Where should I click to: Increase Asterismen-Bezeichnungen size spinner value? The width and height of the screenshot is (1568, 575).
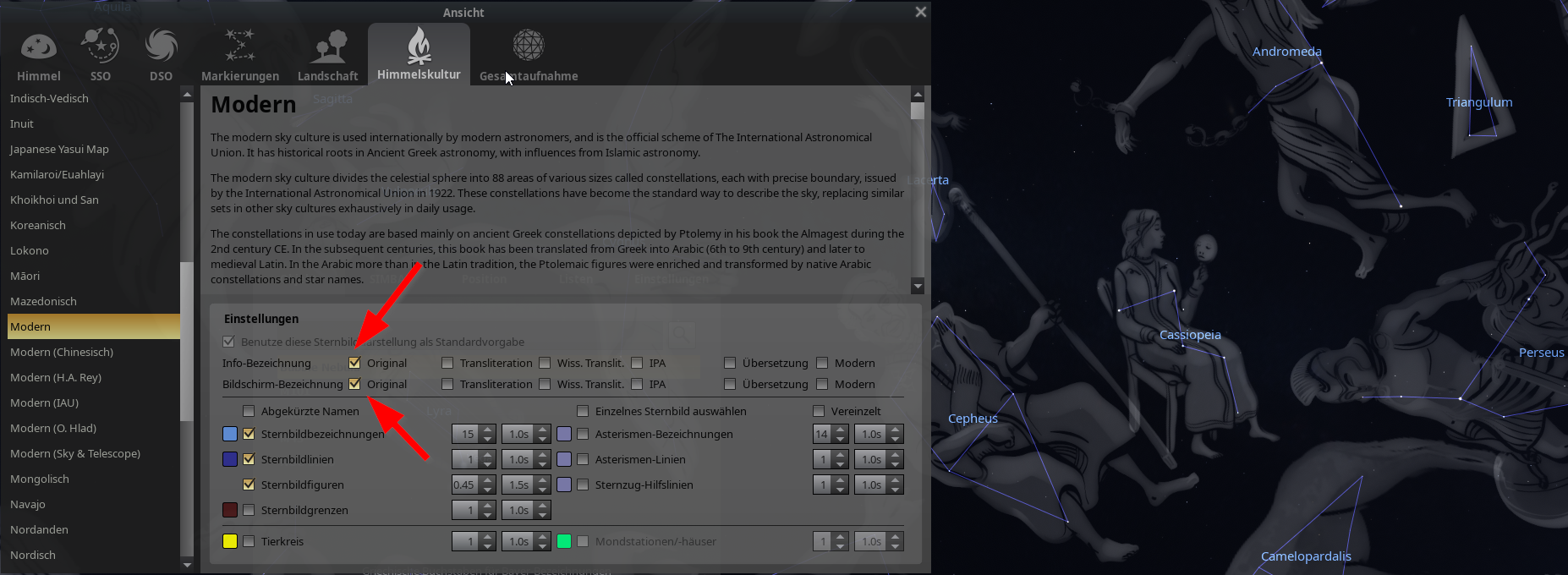[x=840, y=430]
